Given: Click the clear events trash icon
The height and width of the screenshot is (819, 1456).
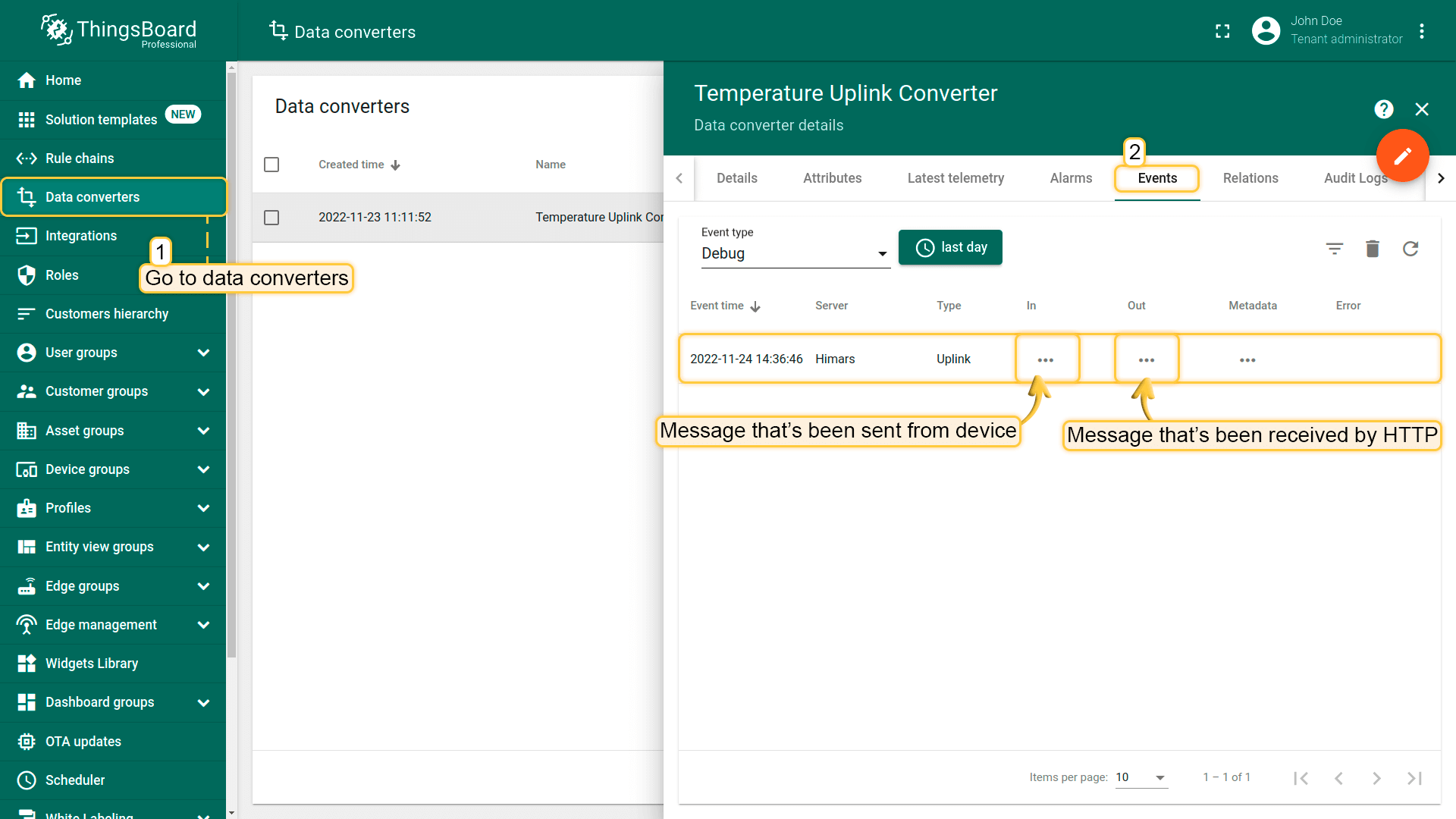Looking at the screenshot, I should click(x=1372, y=249).
